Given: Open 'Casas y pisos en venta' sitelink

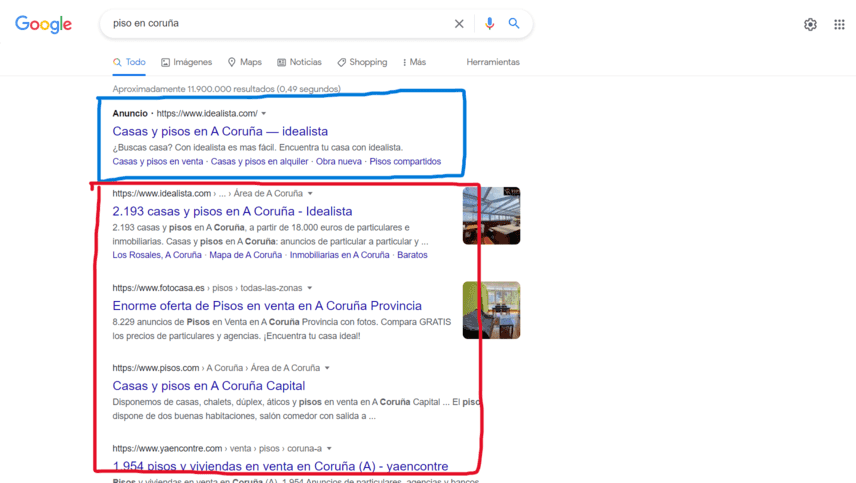Looking at the screenshot, I should point(158,162).
